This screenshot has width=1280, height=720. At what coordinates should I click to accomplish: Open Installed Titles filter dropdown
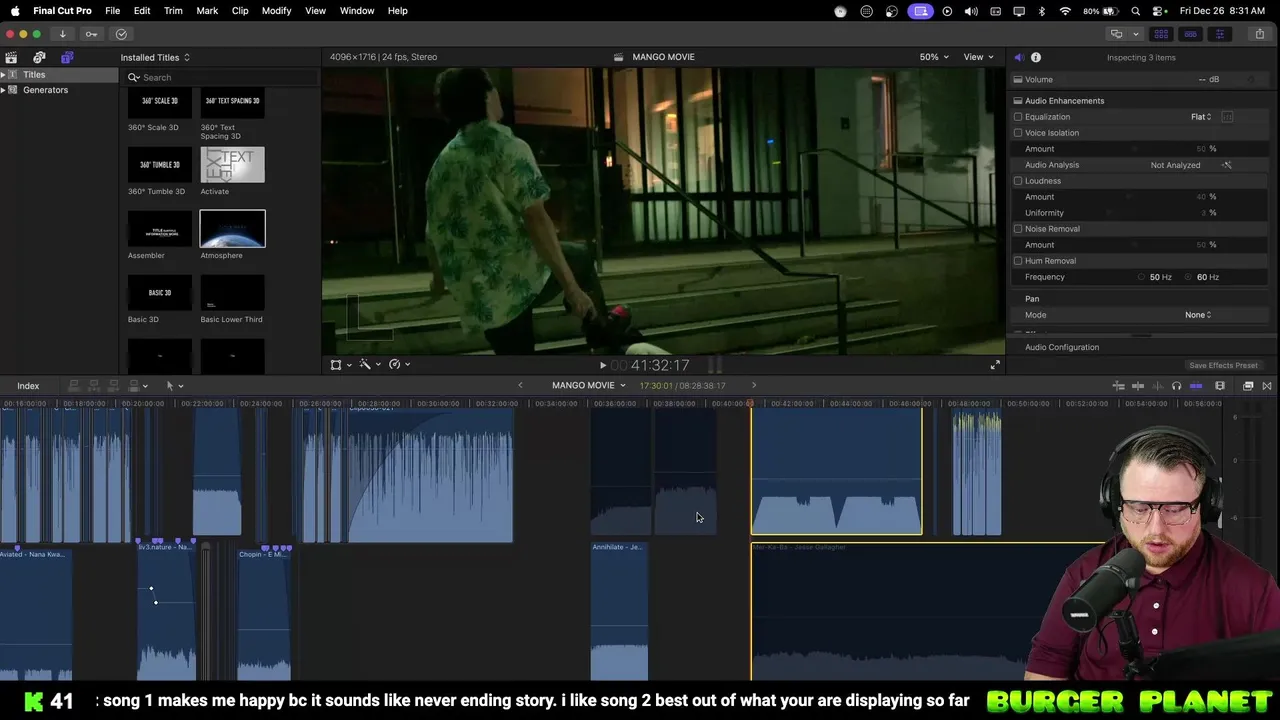click(155, 58)
